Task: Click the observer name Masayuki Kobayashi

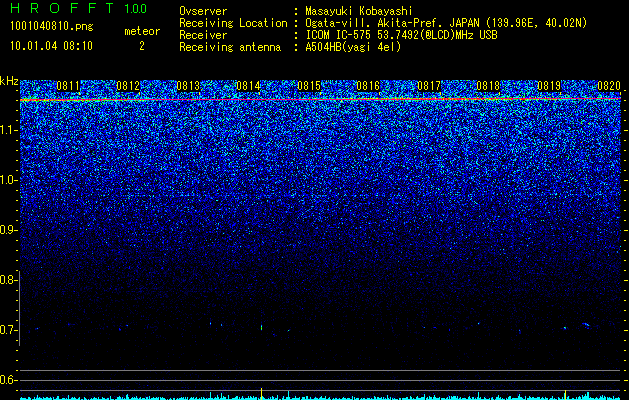Action: 359,11
